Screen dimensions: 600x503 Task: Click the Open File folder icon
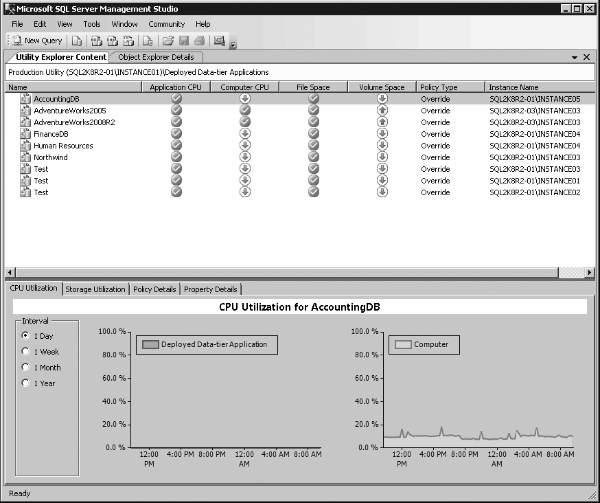168,41
